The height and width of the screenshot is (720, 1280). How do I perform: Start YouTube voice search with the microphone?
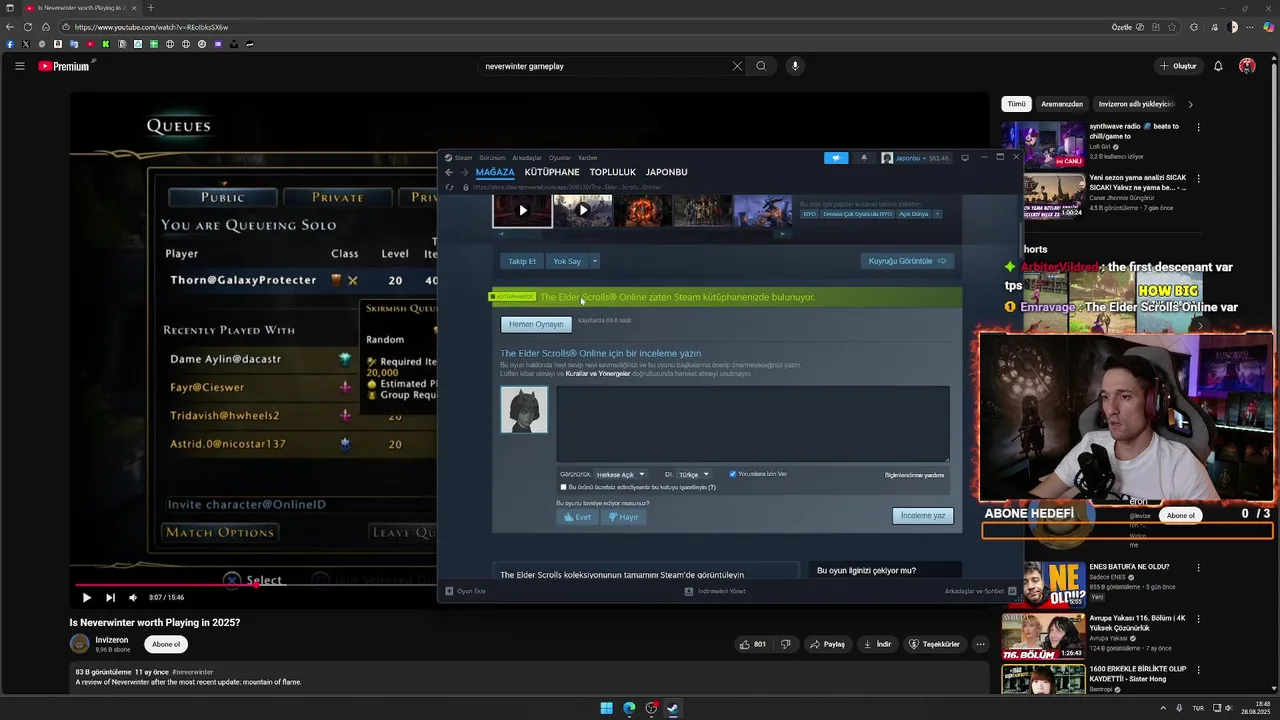click(795, 66)
